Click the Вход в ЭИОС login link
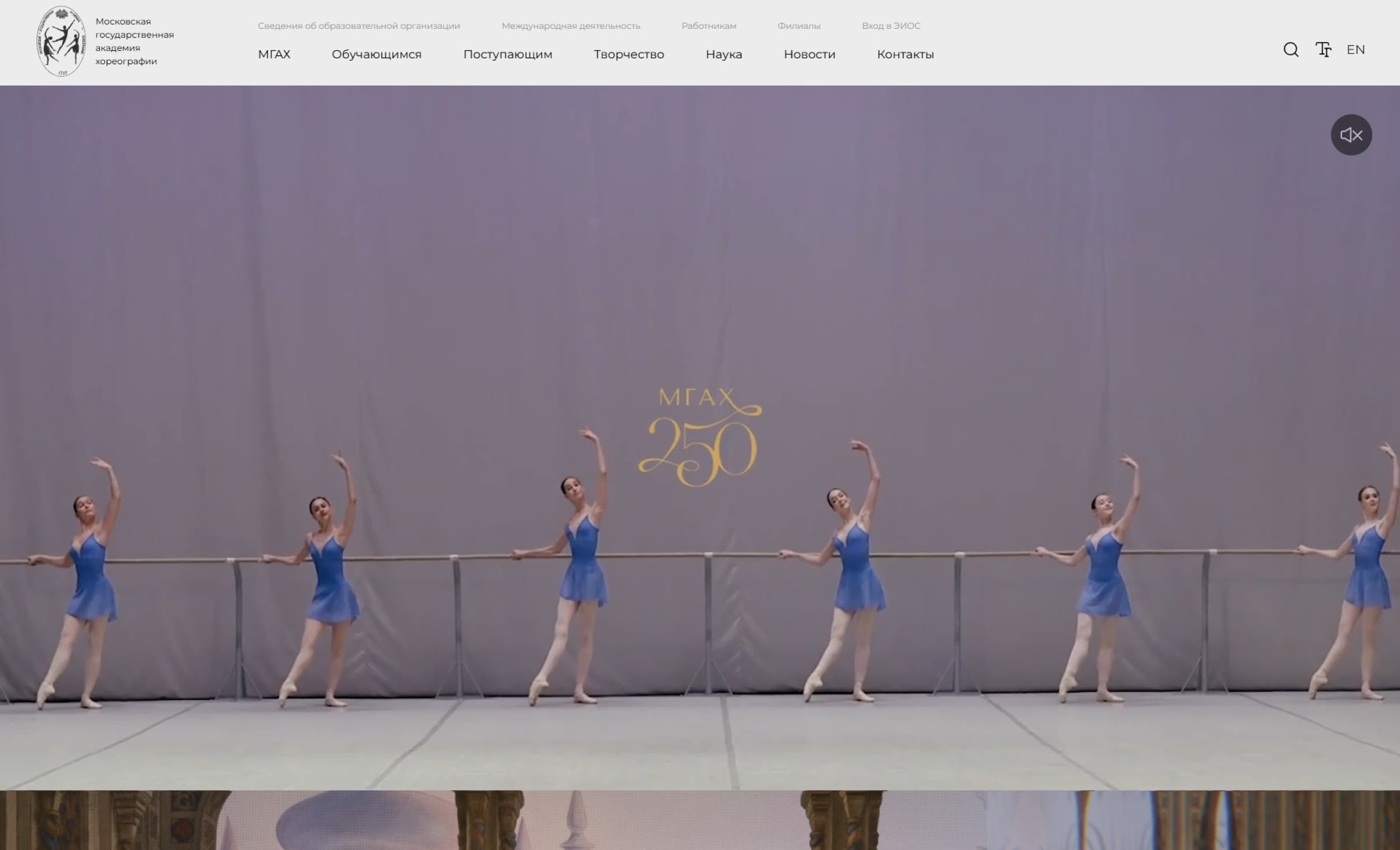This screenshot has width=1400, height=850. tap(891, 26)
